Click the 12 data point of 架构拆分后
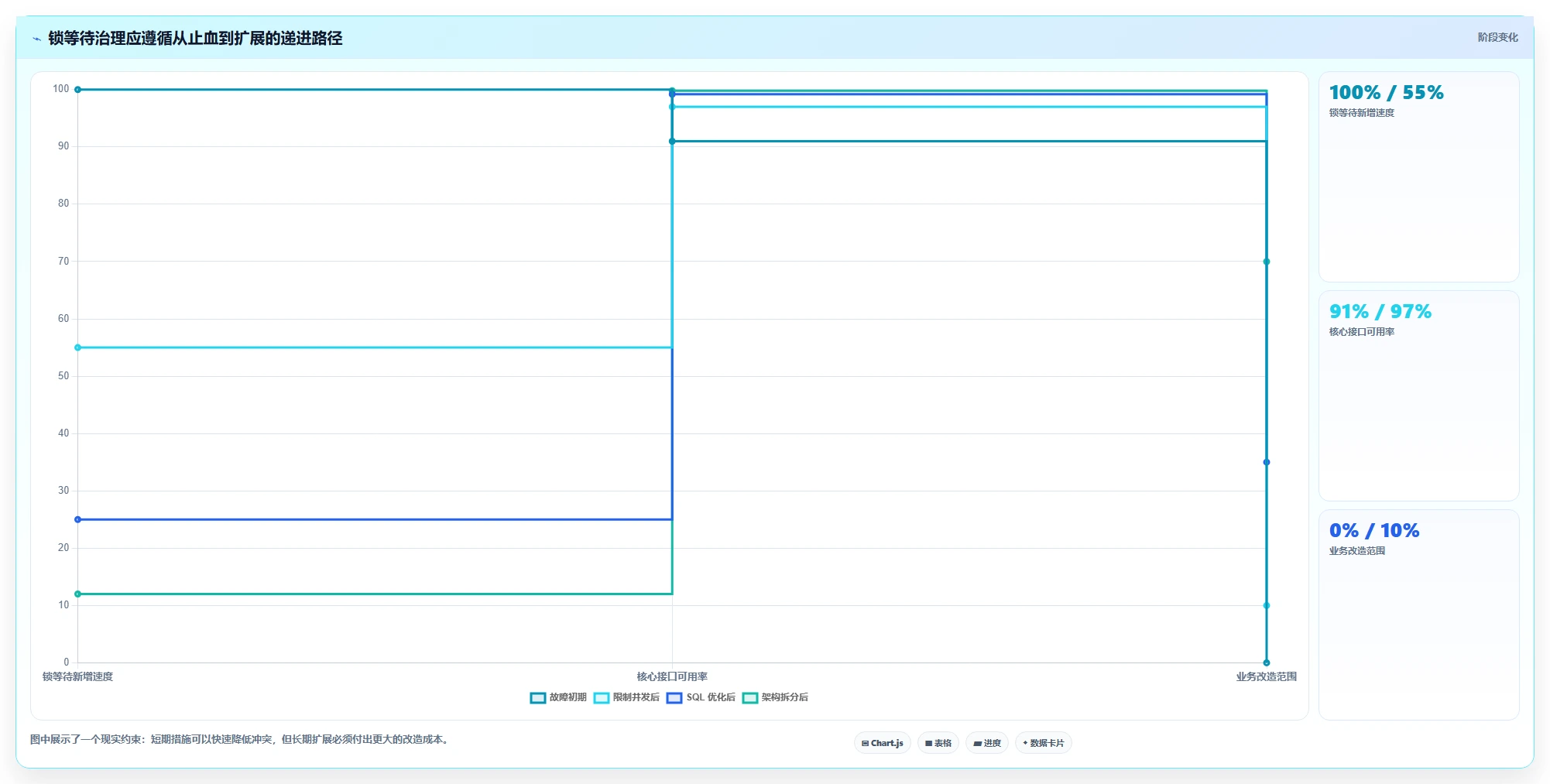Viewport: 1550px width, 784px height. 77,594
